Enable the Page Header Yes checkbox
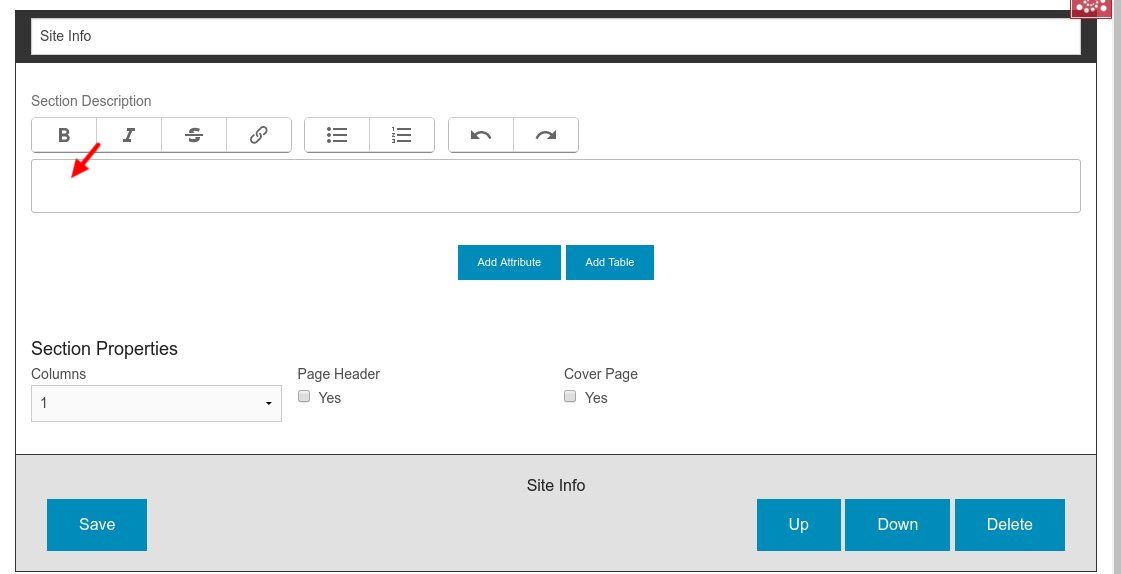This screenshot has width=1121, height=574. pos(305,397)
